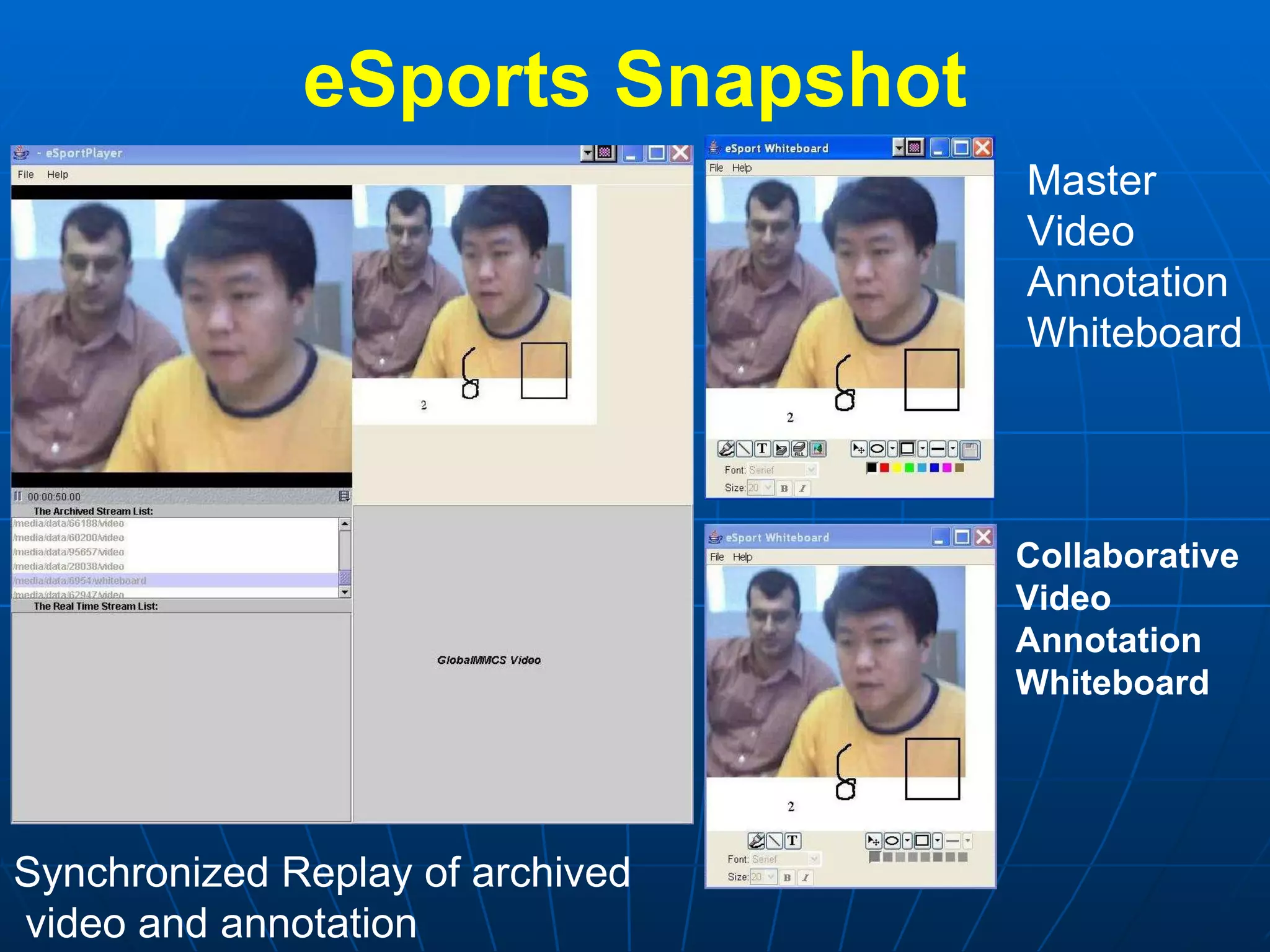Select archived stream /media/data/66188/video
Viewport: 1270px width, 952px height.
(x=175, y=524)
